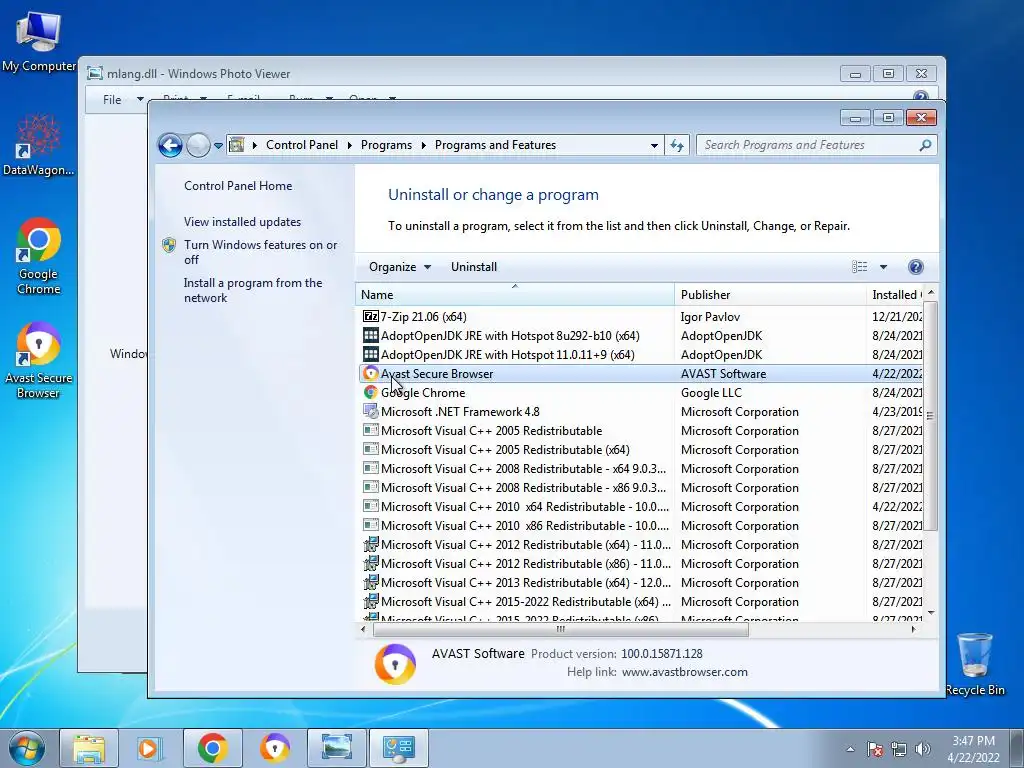Open Windows Explorer from the taskbar

click(x=89, y=748)
